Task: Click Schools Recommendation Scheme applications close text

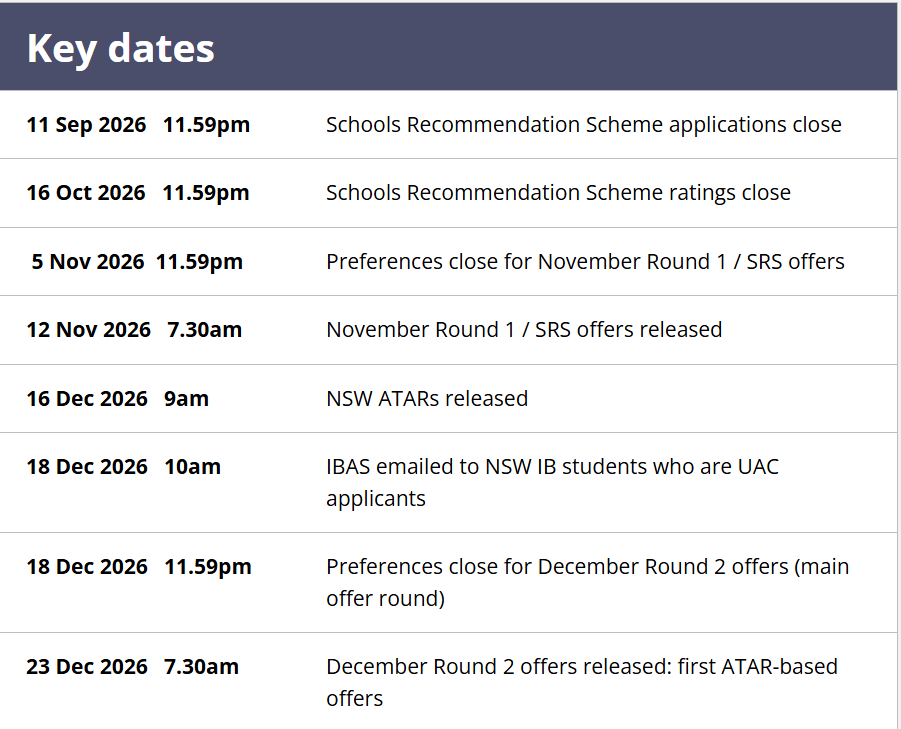Action: [584, 125]
